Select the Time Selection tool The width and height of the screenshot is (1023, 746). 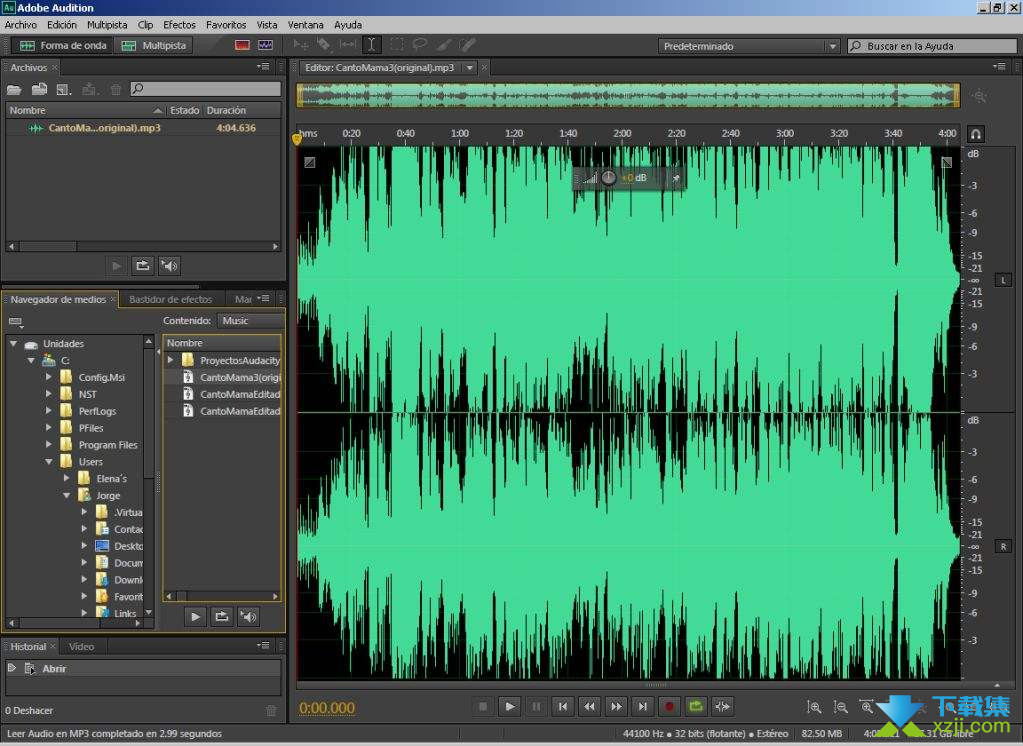pos(371,44)
